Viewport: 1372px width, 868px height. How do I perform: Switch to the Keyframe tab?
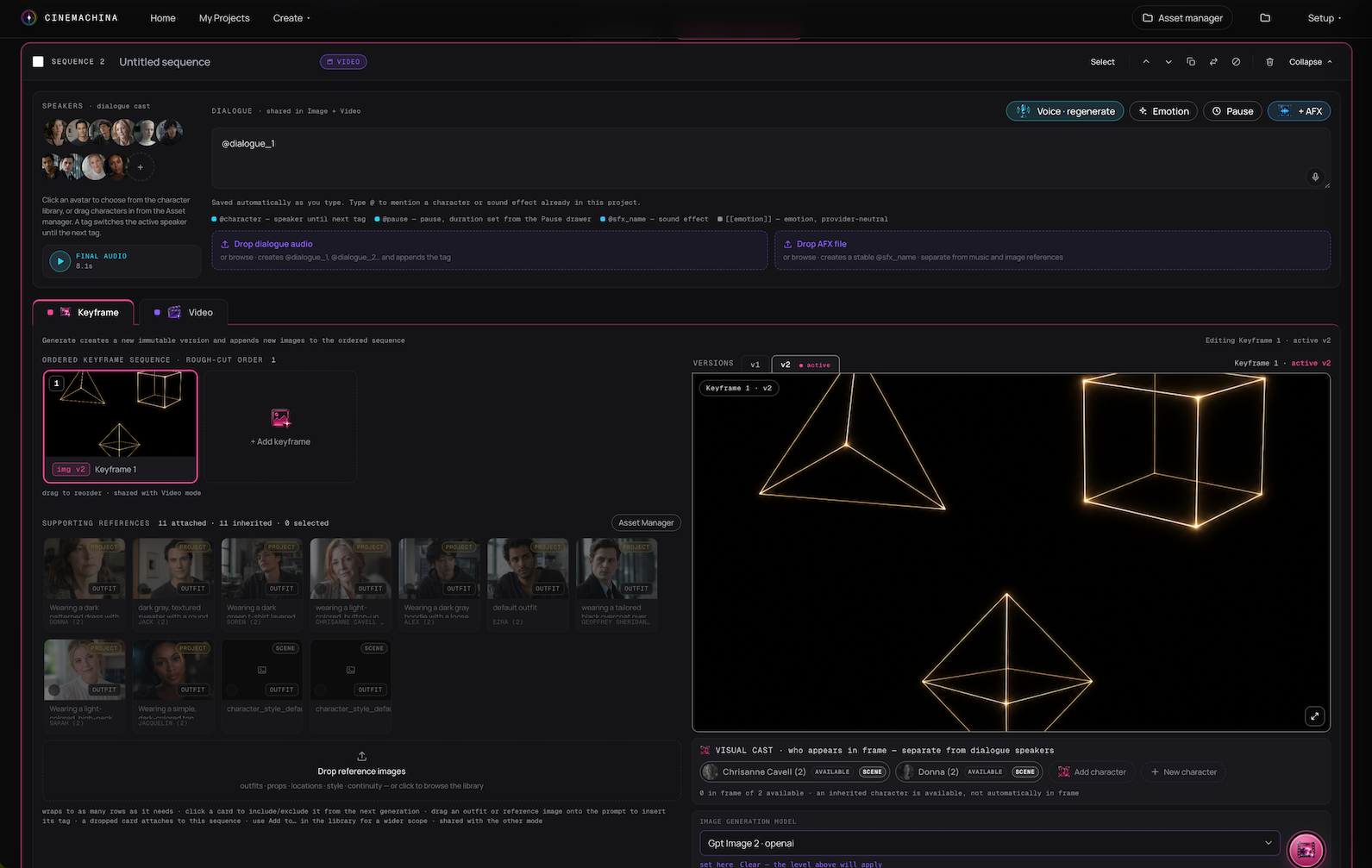(x=84, y=312)
